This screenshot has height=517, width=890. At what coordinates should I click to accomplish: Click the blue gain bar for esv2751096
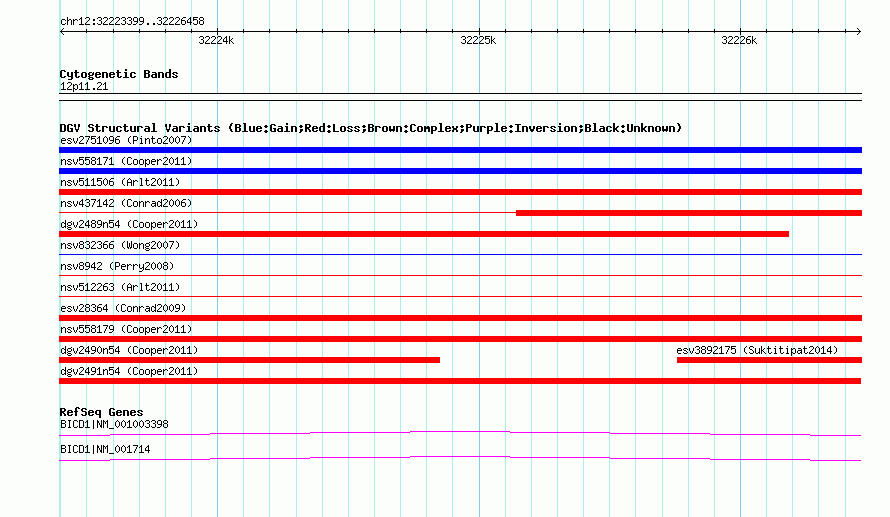click(x=460, y=150)
